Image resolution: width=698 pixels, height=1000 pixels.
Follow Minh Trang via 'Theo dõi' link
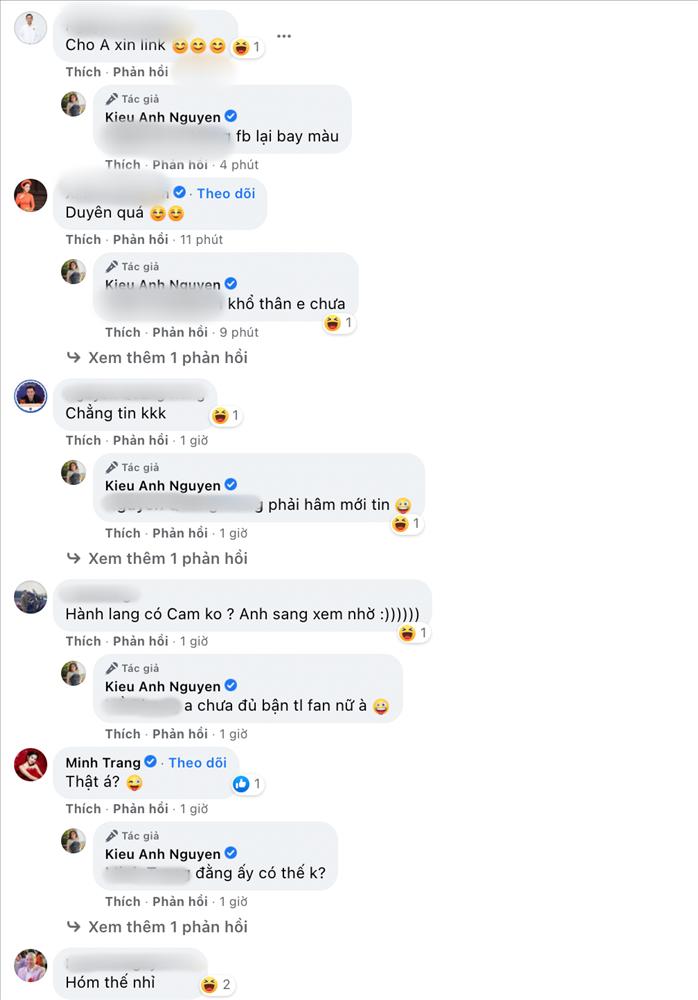click(198, 763)
